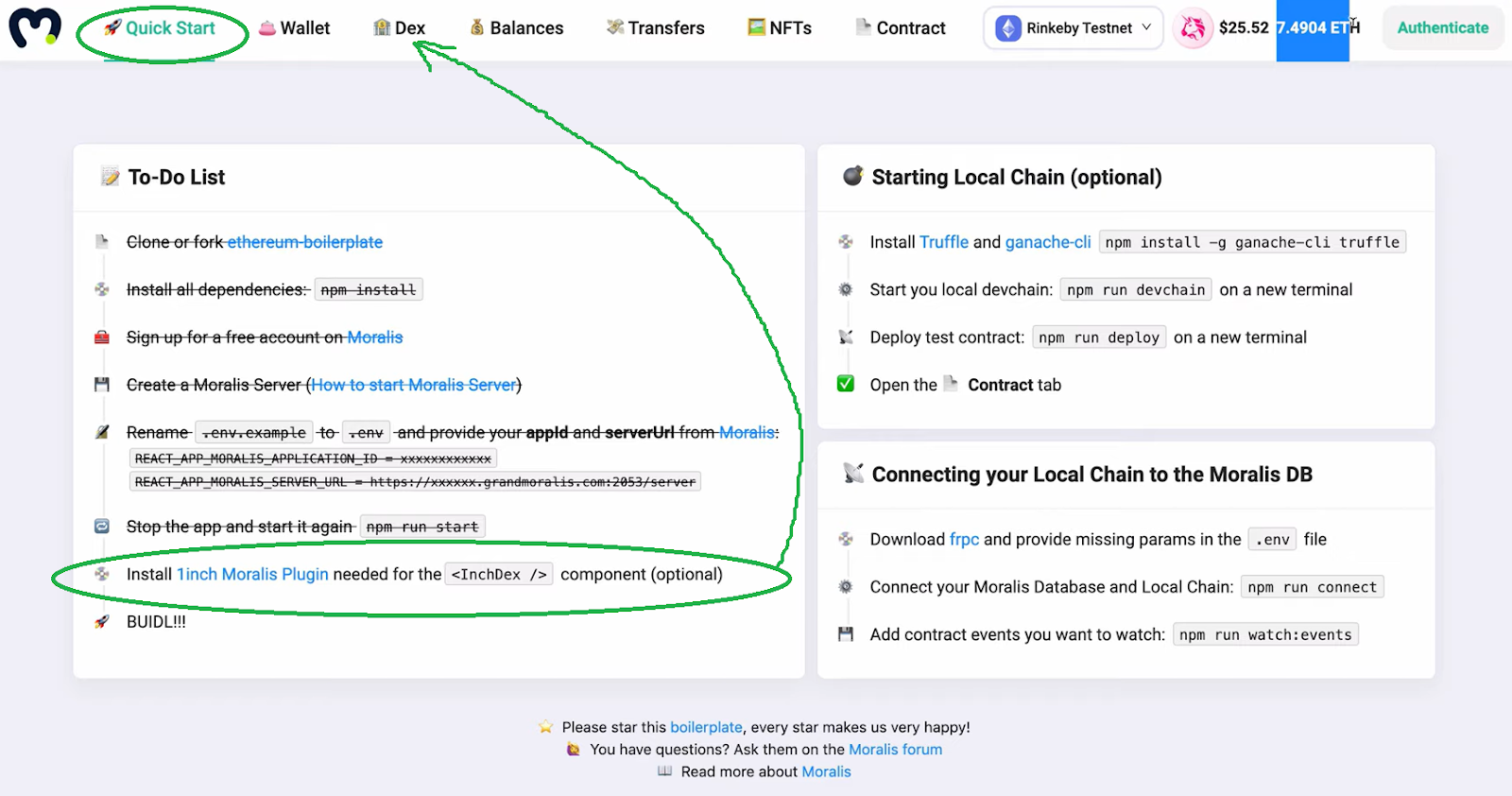Click the raising-hand icon beside You have questions

tap(574, 750)
